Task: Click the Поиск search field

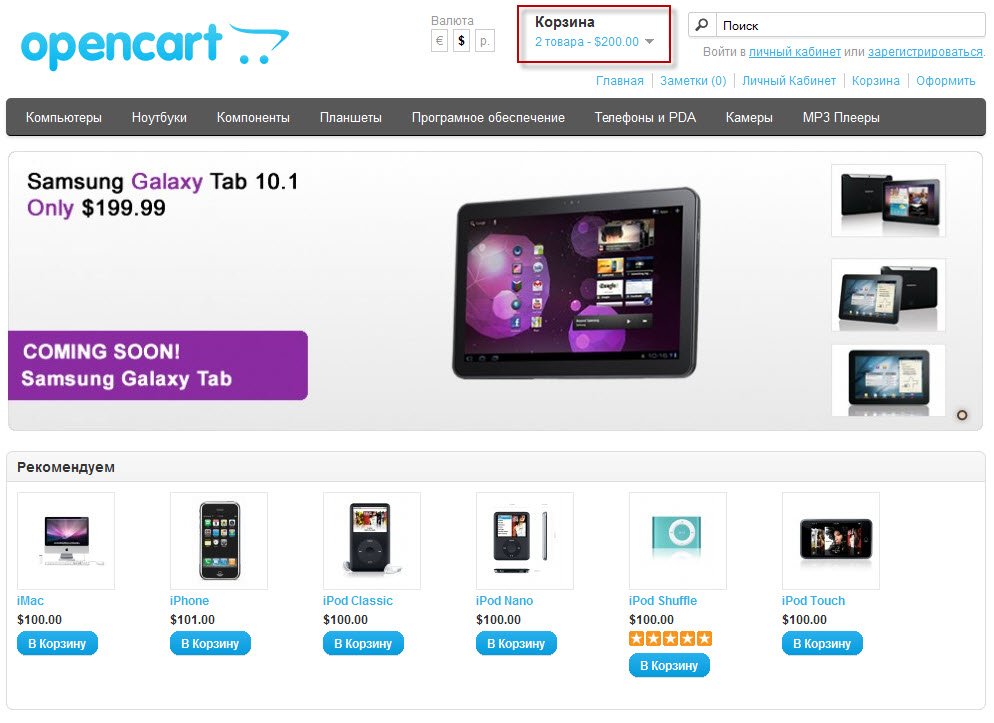Action: [851, 25]
